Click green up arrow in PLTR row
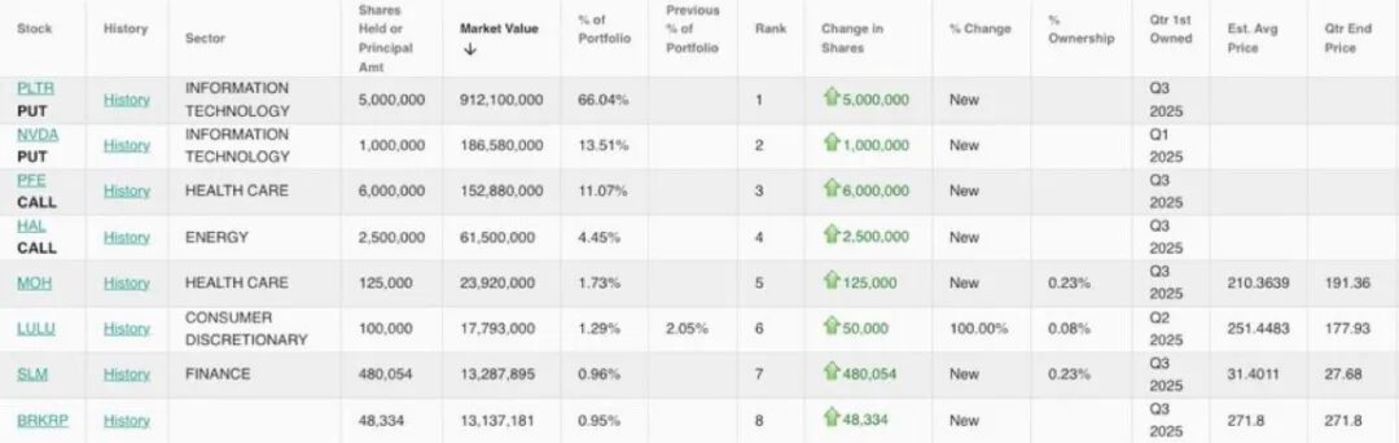1399x443 pixels. click(x=831, y=98)
